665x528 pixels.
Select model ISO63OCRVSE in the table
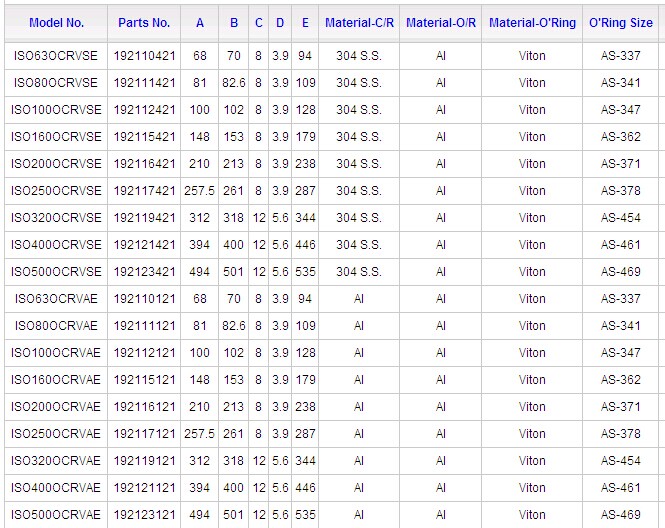tap(56, 56)
